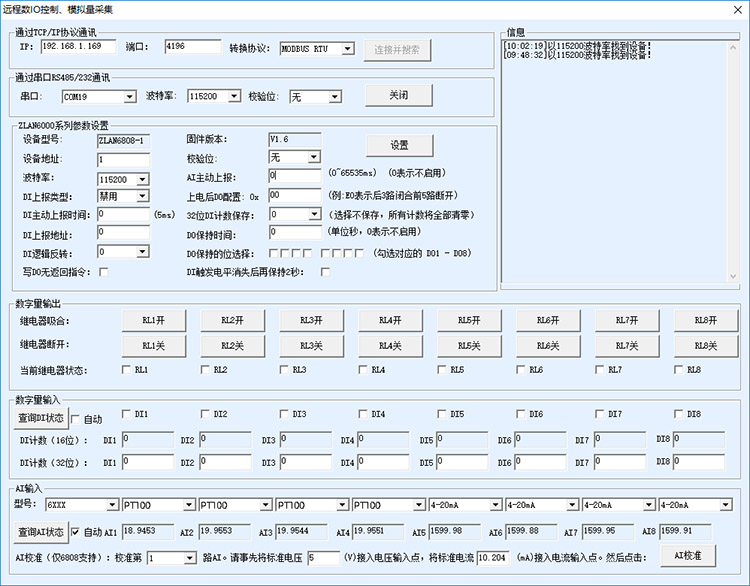Enable the DI5 input checkbox

pyautogui.click(x=442, y=414)
